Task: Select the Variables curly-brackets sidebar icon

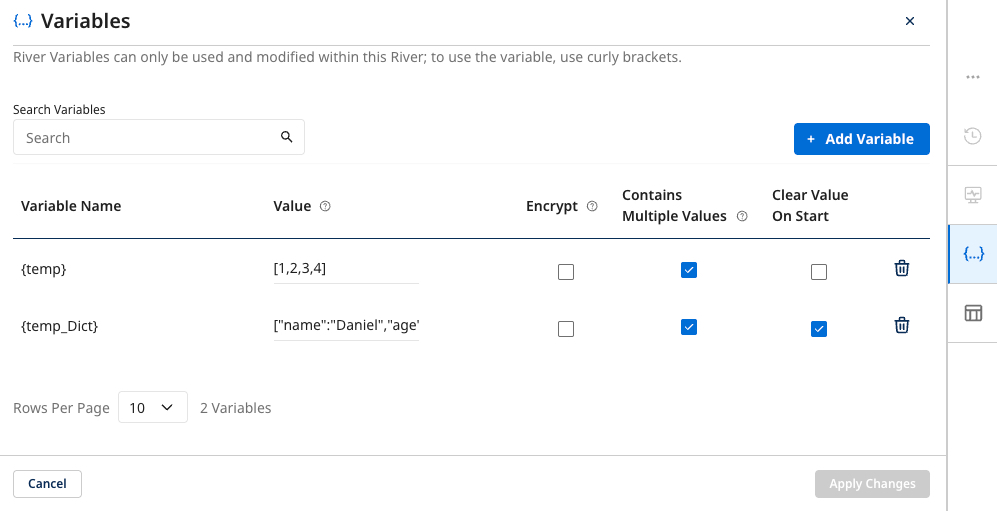Action: (972, 254)
